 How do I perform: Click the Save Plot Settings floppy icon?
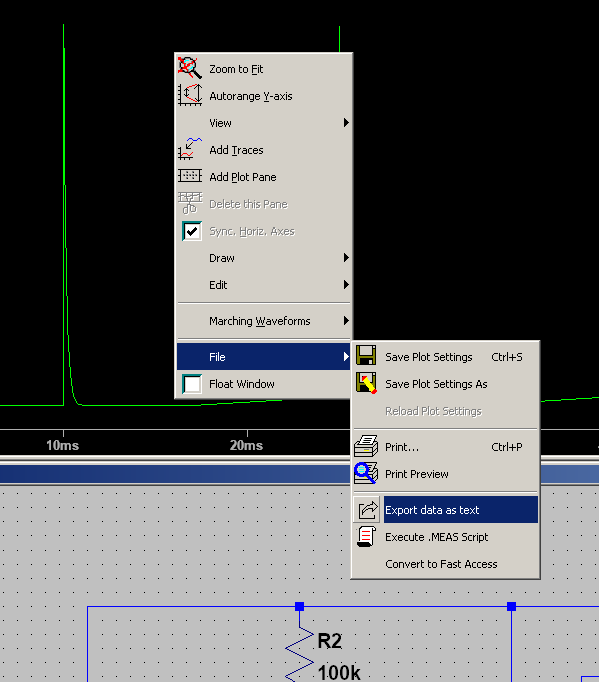(x=366, y=356)
